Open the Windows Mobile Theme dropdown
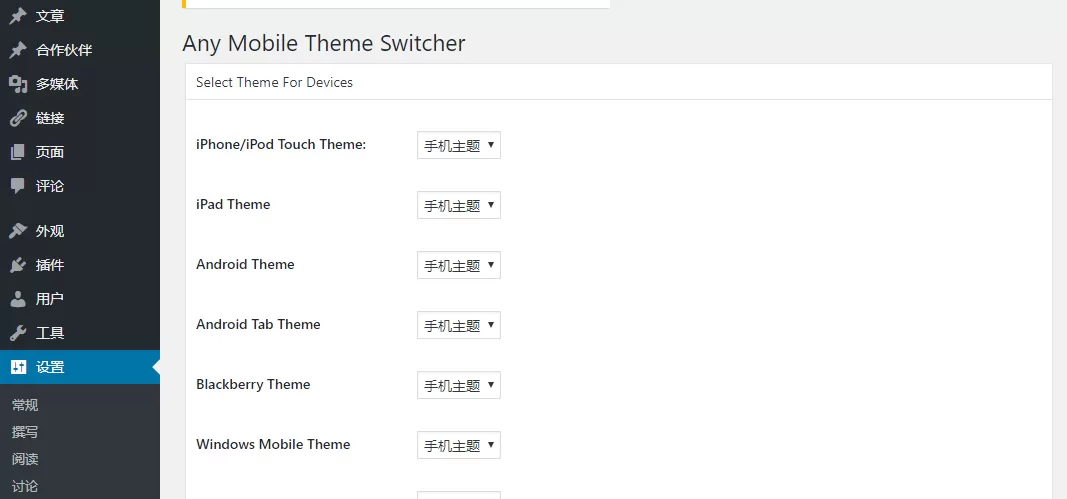The width and height of the screenshot is (1067, 499). click(458, 446)
